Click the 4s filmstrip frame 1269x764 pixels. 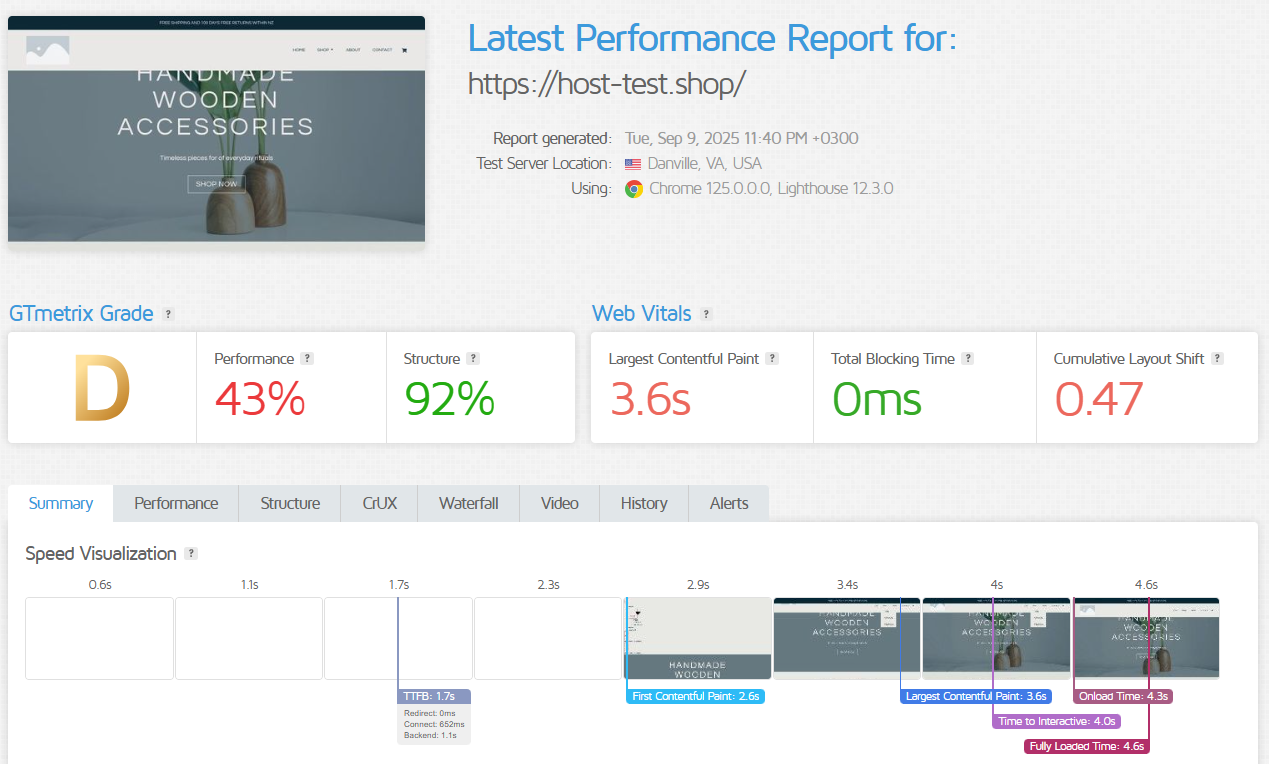(x=997, y=639)
